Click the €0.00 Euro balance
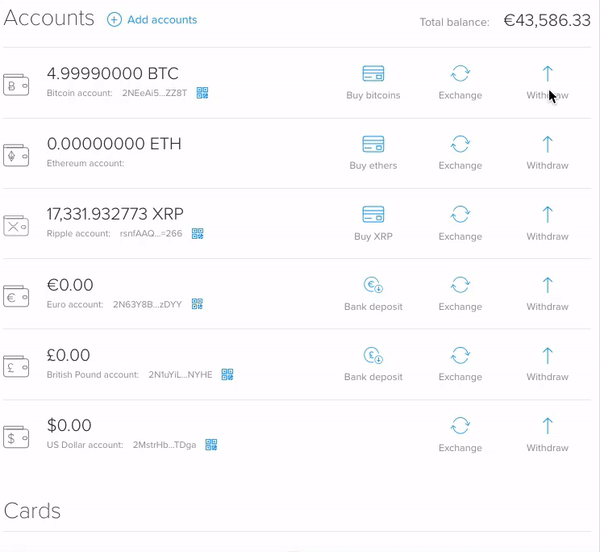The width and height of the screenshot is (600, 552). [70, 285]
